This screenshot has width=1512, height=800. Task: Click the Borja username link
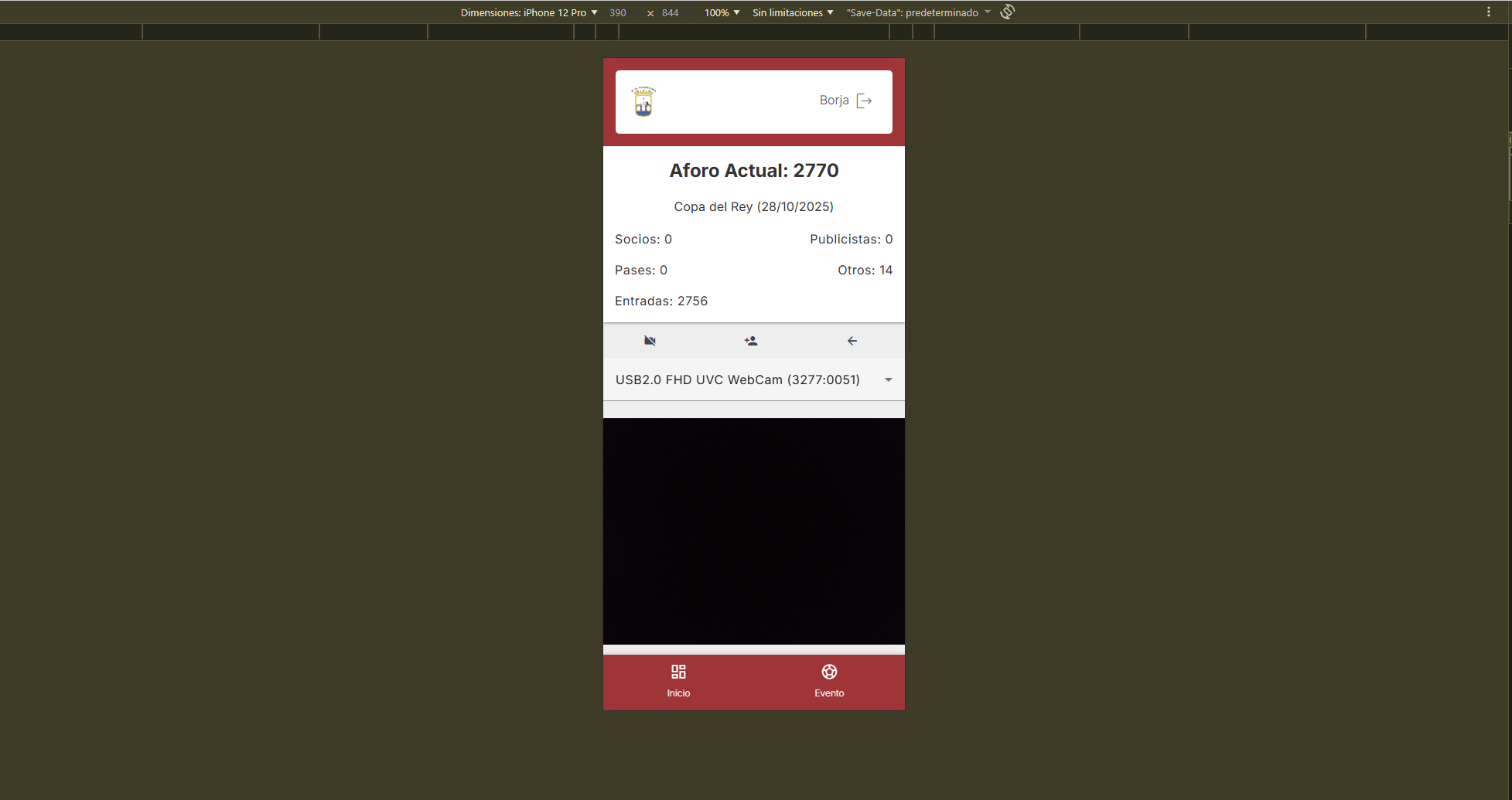tap(834, 100)
